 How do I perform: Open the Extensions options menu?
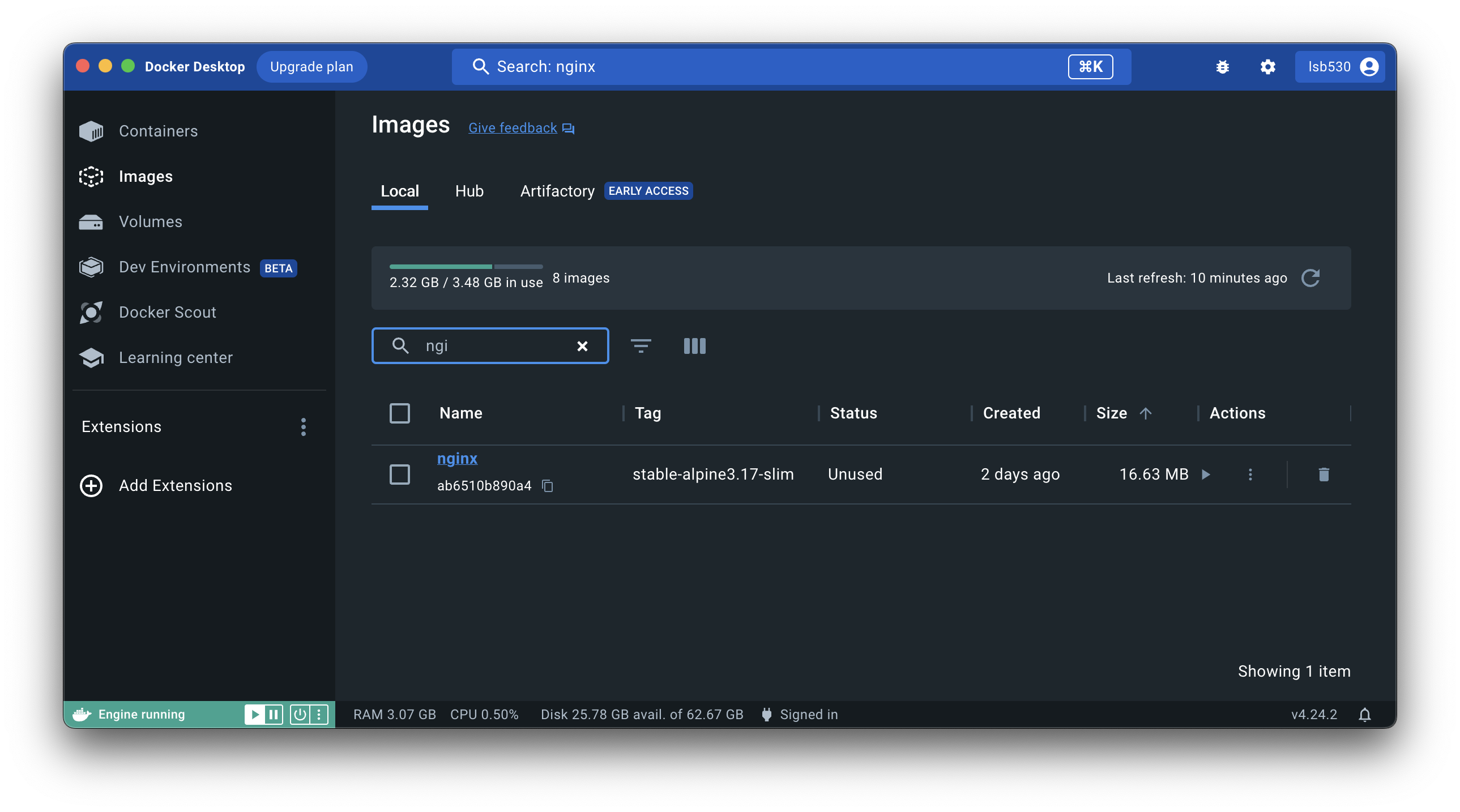303,427
